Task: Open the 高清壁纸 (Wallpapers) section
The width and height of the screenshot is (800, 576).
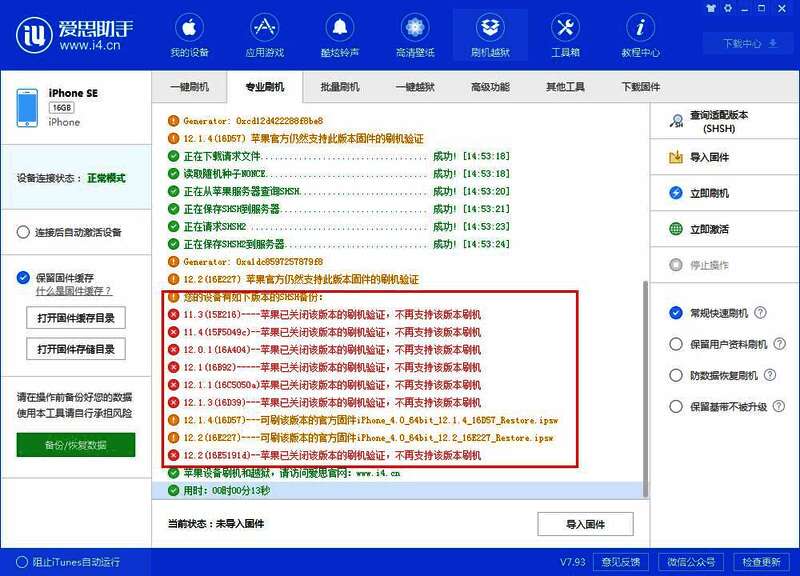Action: click(414, 26)
